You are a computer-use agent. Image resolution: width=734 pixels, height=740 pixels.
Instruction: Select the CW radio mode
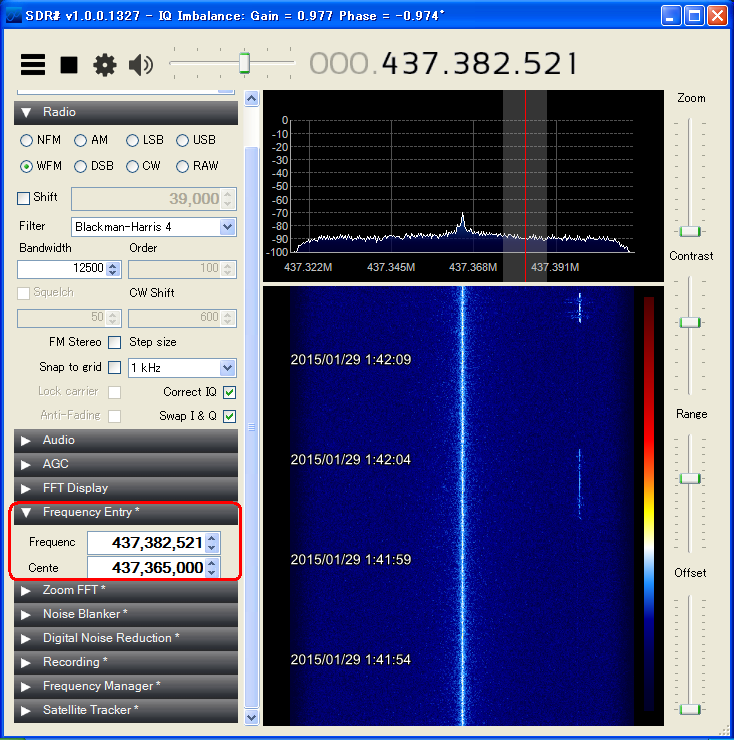[133, 167]
